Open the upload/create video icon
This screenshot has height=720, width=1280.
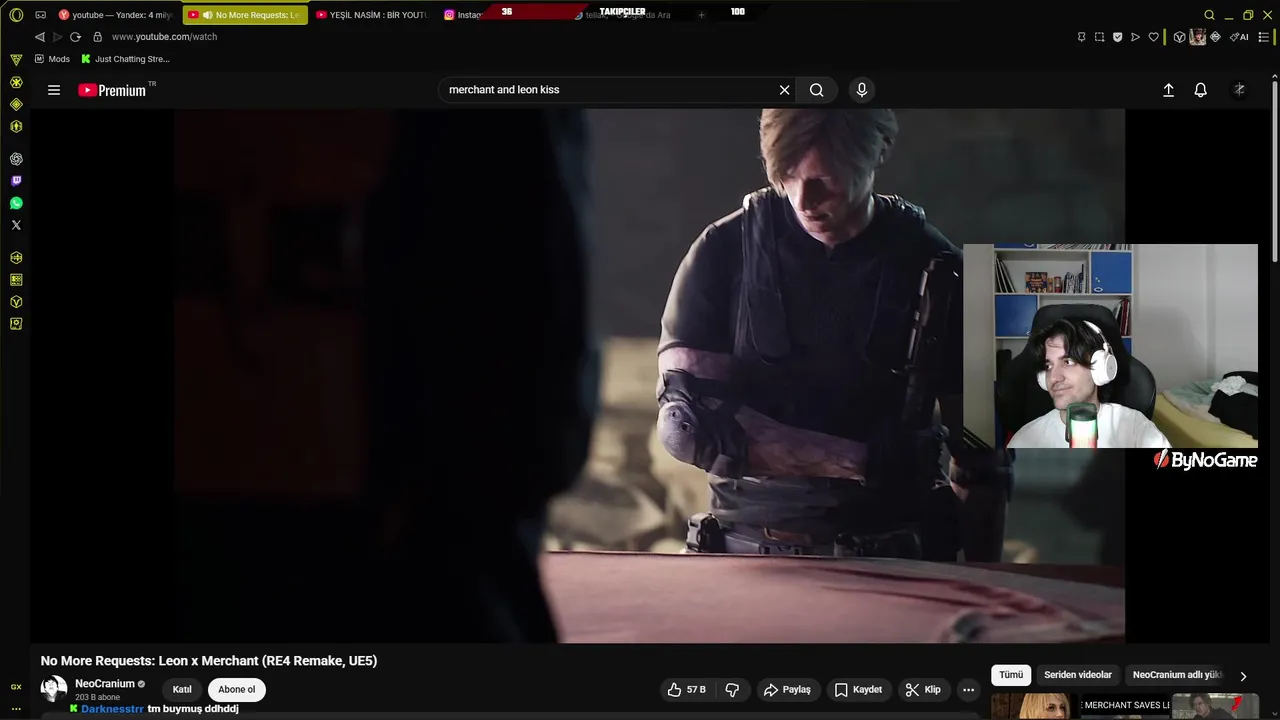[1168, 90]
